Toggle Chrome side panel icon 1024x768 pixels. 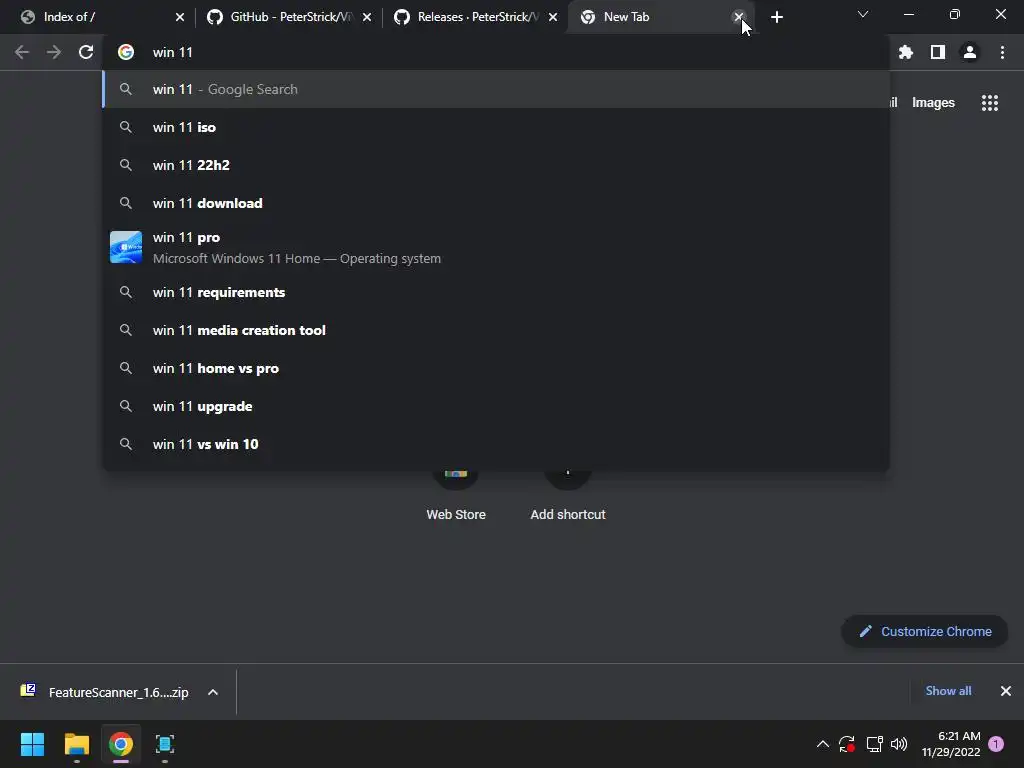[x=938, y=52]
